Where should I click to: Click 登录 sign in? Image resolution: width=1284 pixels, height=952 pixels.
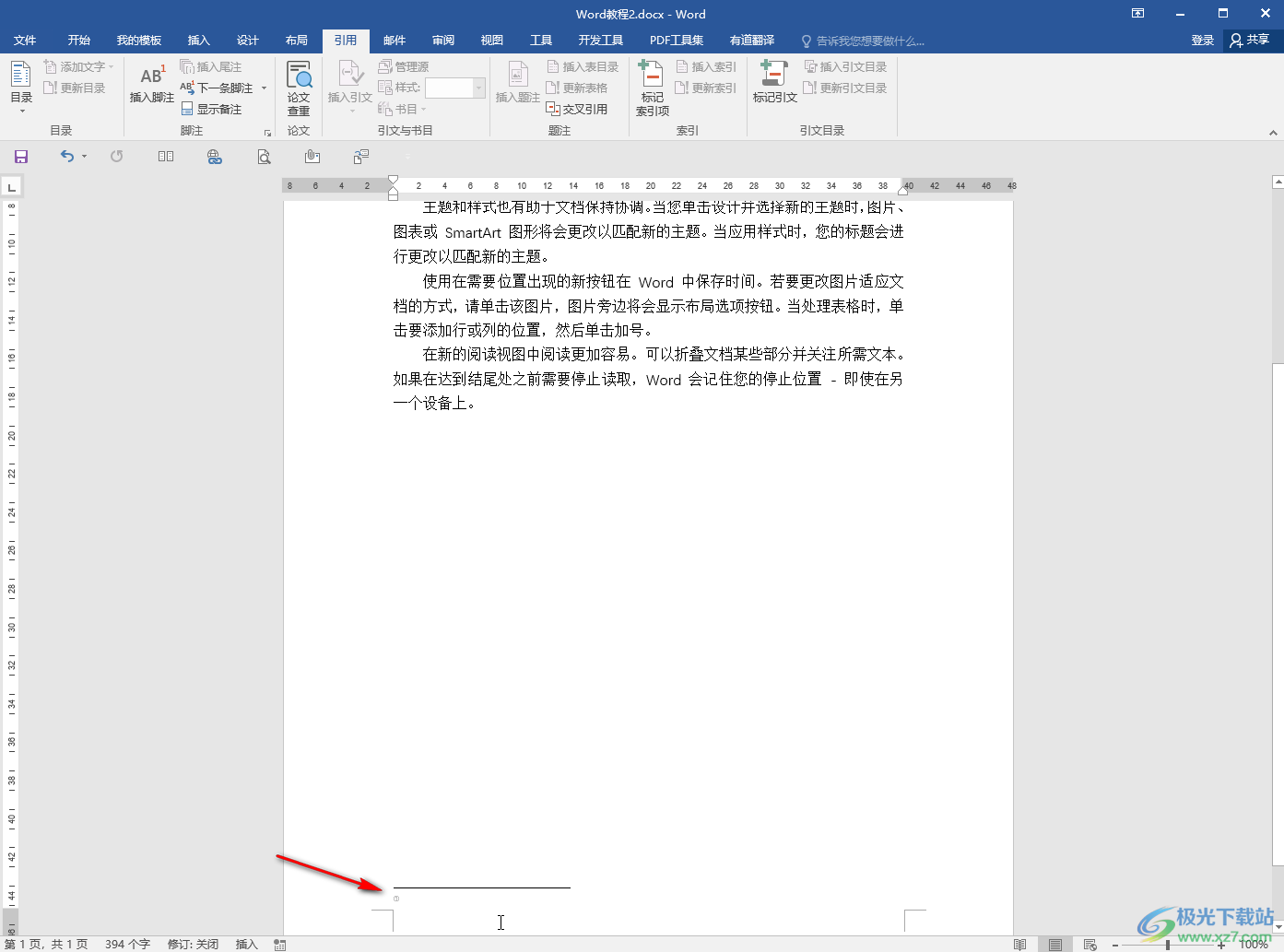pyautogui.click(x=1203, y=41)
